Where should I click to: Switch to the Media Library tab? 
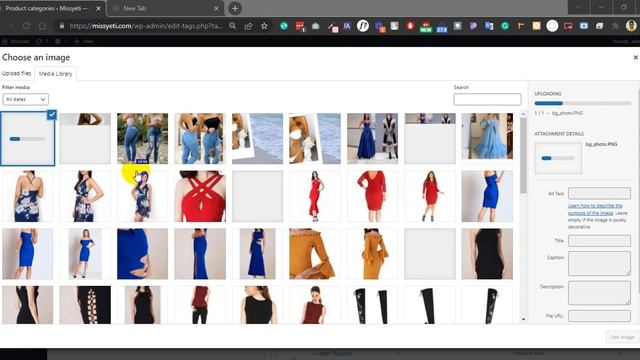pos(56,74)
